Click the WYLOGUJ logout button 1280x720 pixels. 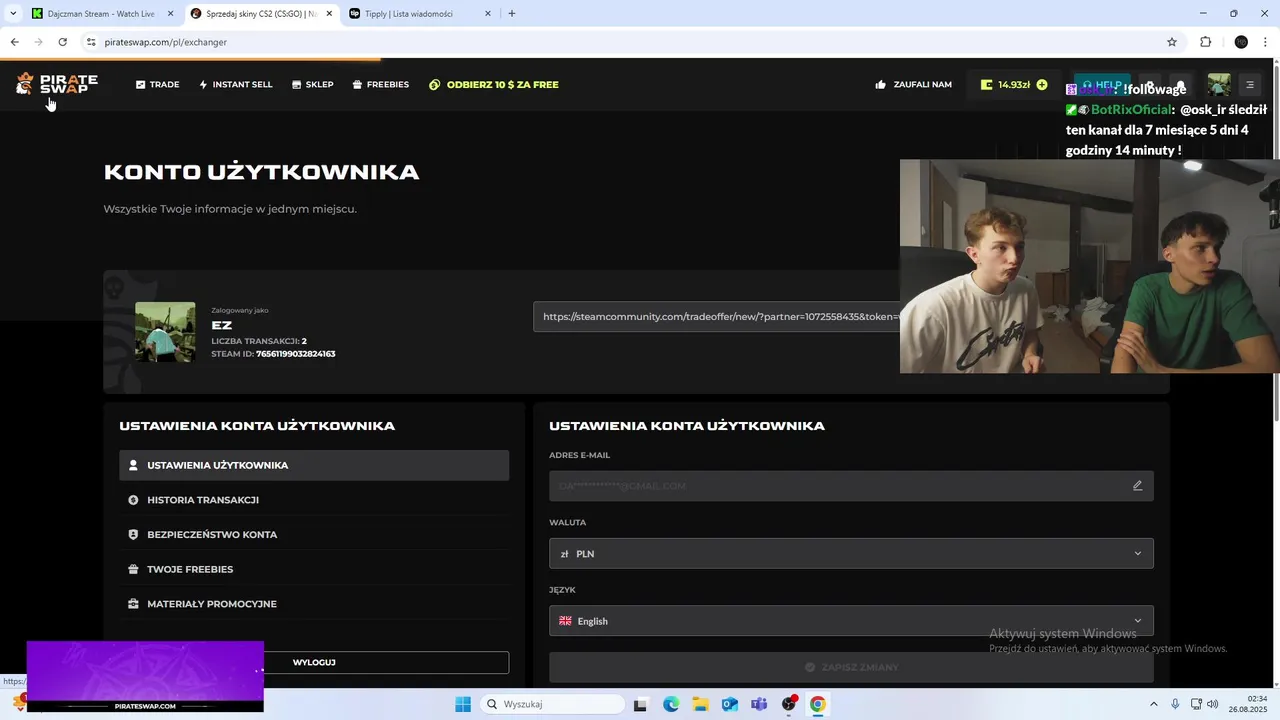(314, 662)
